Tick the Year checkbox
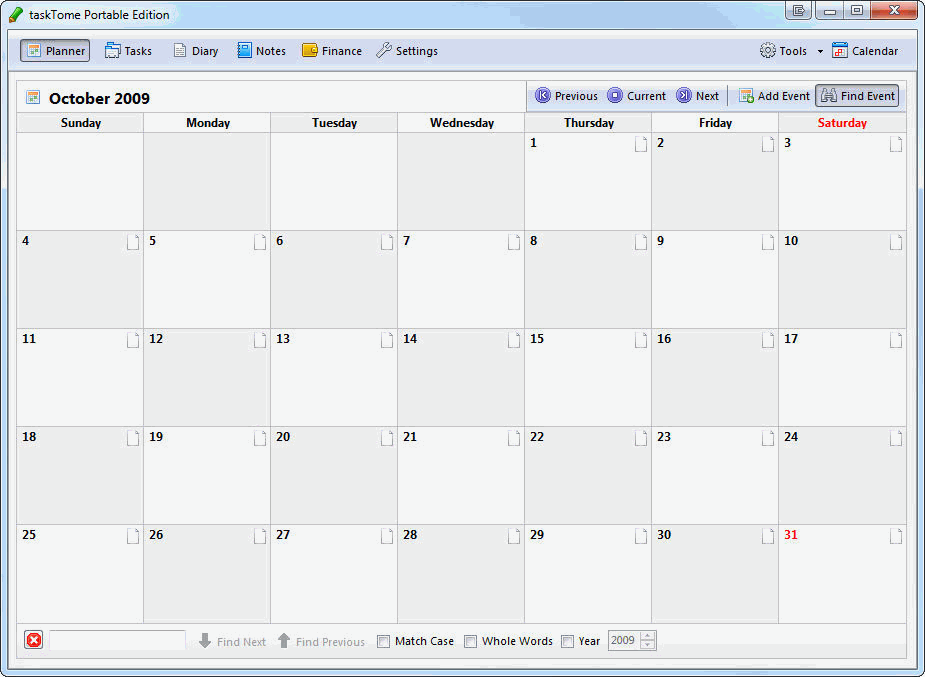Viewport: 925px width, 677px height. point(568,641)
